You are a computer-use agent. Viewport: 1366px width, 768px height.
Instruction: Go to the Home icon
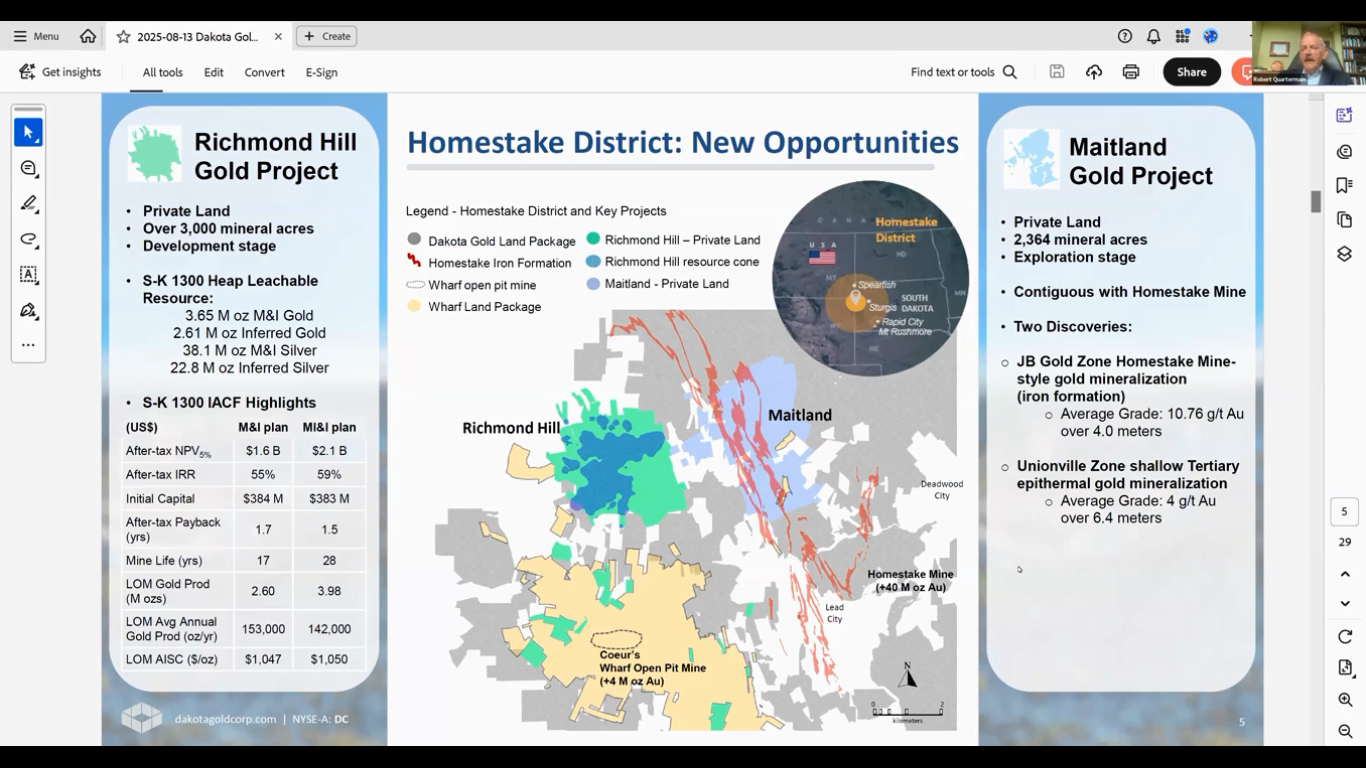coord(88,36)
